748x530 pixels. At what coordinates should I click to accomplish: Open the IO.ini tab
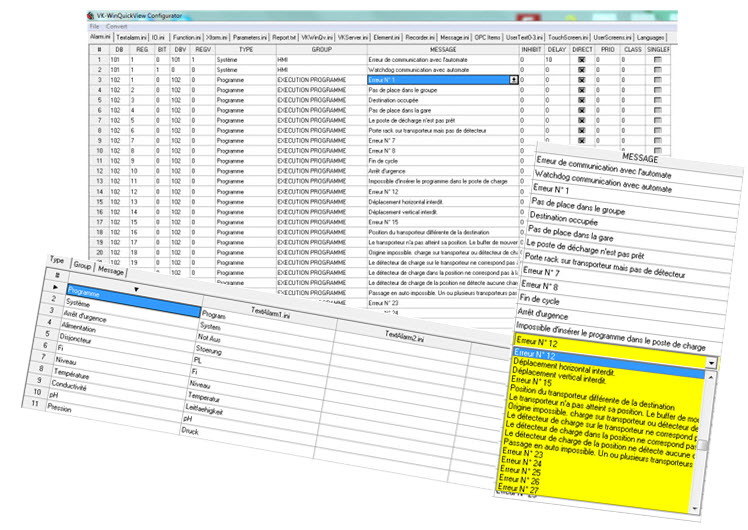158,37
